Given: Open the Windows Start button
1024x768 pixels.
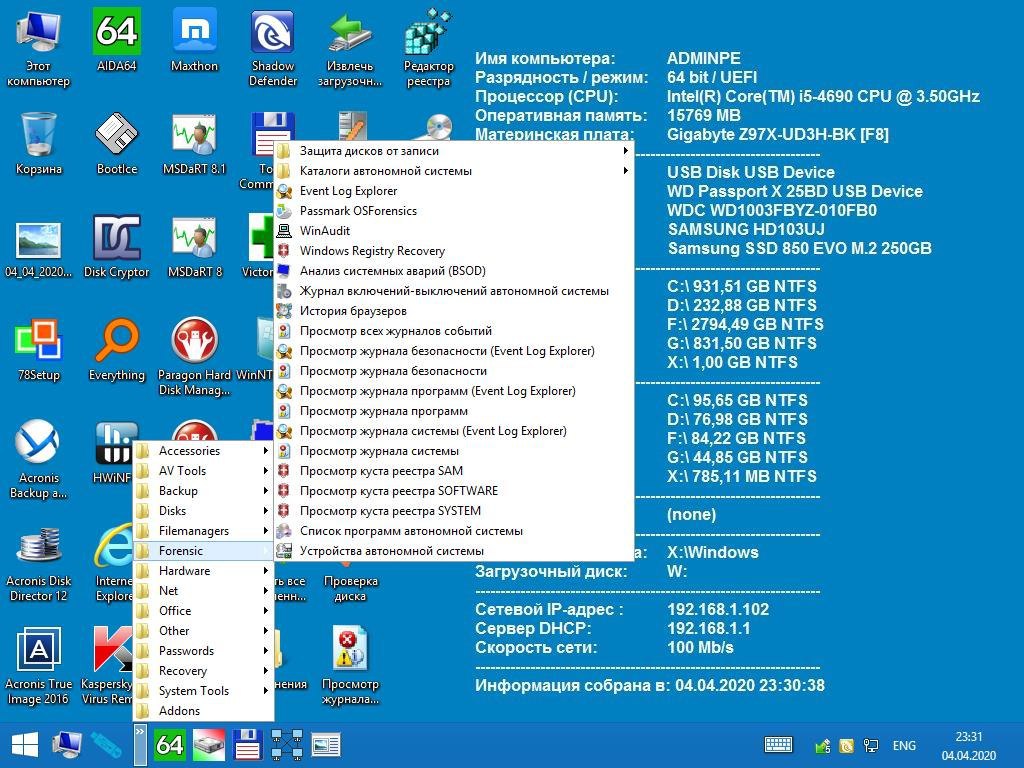Looking at the screenshot, I should click(x=25, y=744).
